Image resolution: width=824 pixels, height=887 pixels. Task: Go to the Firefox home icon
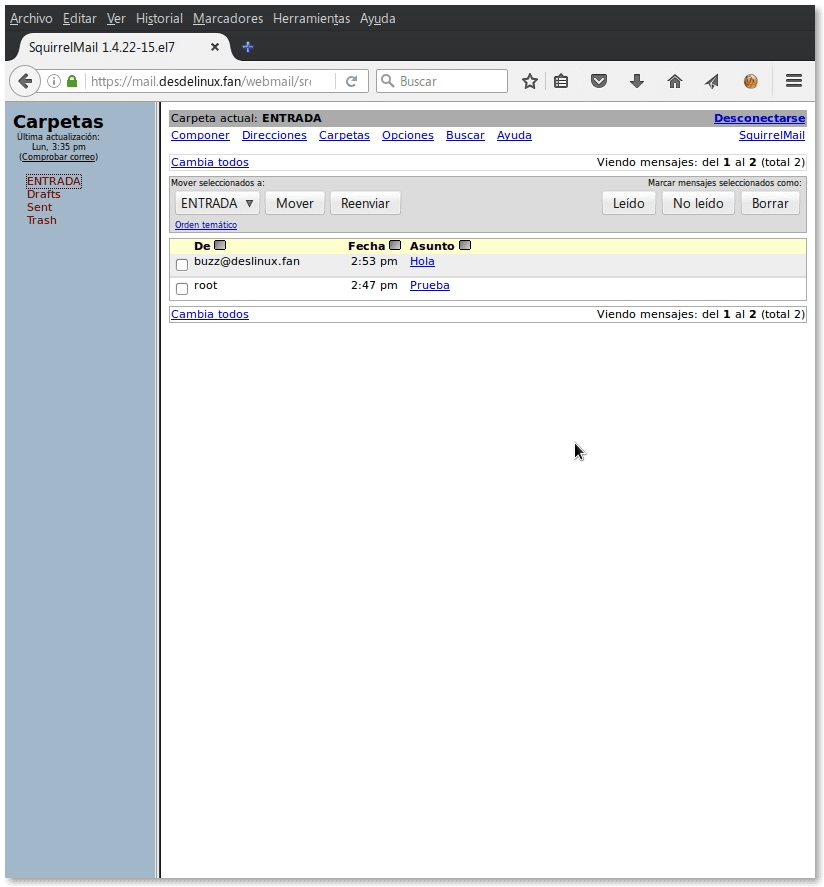point(675,81)
